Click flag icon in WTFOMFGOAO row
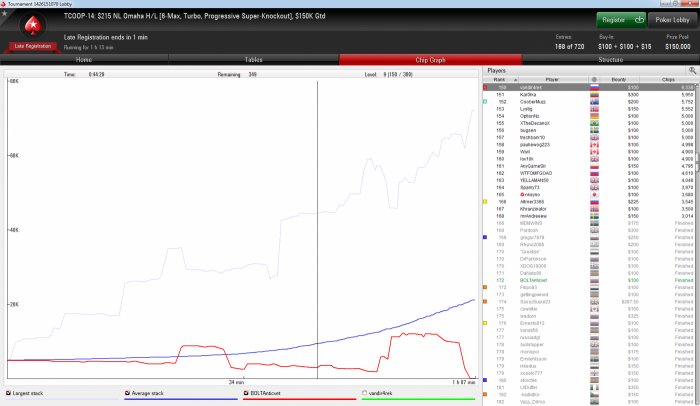This screenshot has width=700, height=406. pyautogui.click(x=594, y=173)
